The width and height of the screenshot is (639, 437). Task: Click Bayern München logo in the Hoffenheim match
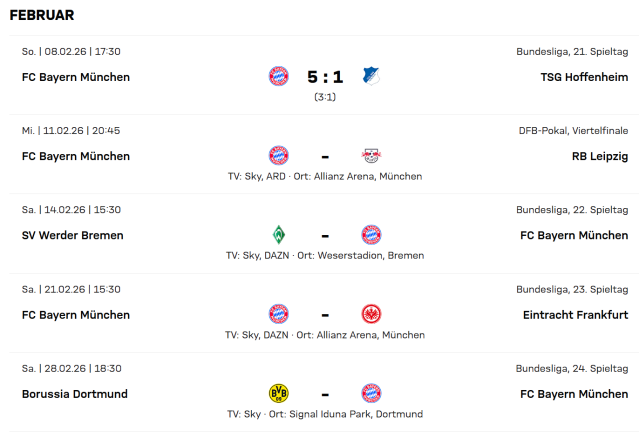[x=278, y=76]
